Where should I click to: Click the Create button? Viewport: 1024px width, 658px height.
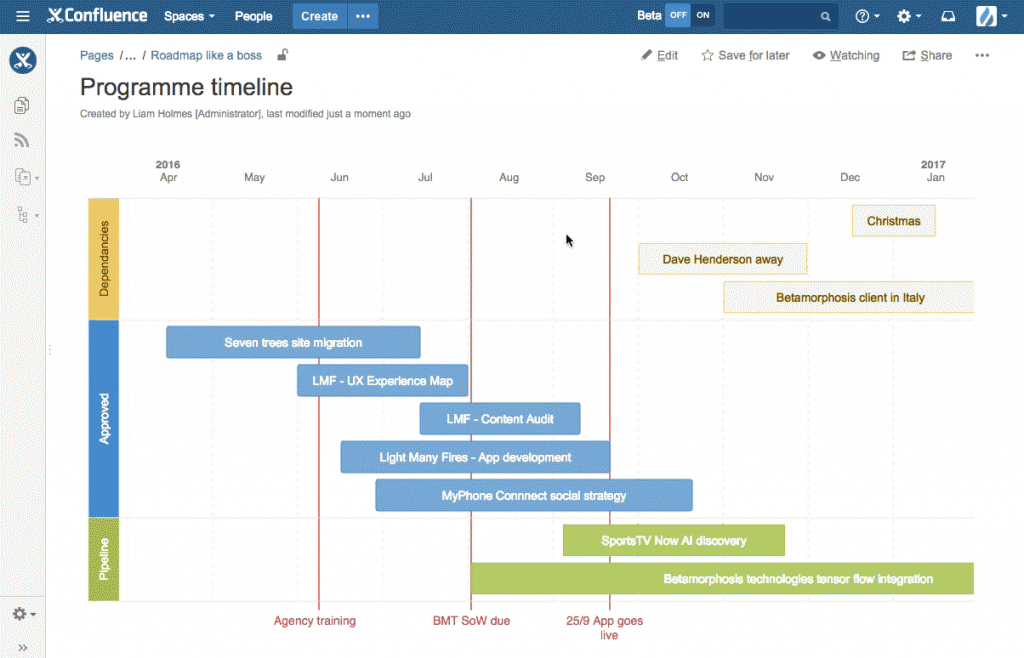click(318, 16)
